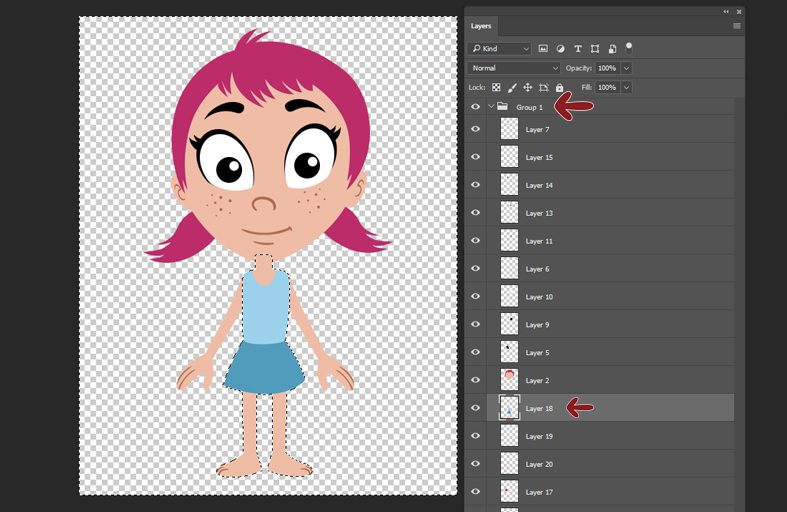Click the pixel layer filter icon
Image resolution: width=787 pixels, height=512 pixels.
pos(543,48)
